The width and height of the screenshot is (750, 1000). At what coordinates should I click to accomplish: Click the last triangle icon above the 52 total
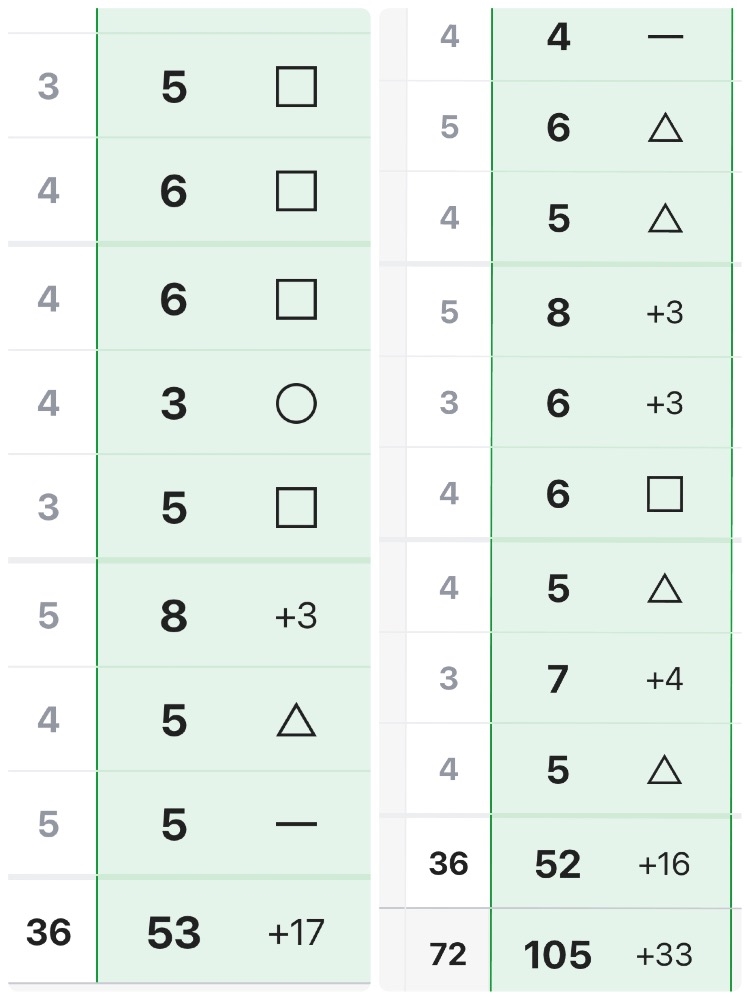[x=665, y=770]
